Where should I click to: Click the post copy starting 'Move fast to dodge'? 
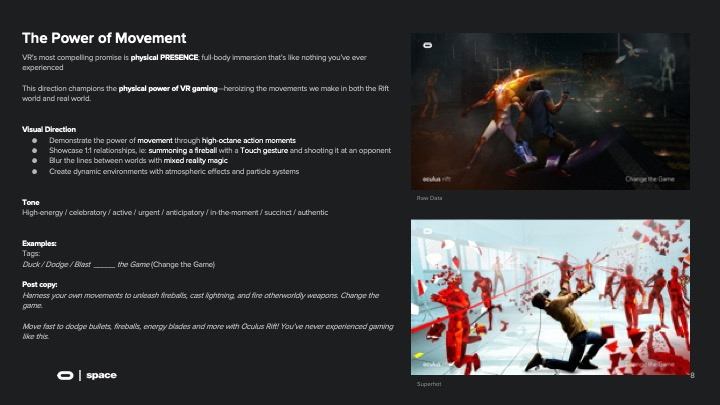coord(208,331)
